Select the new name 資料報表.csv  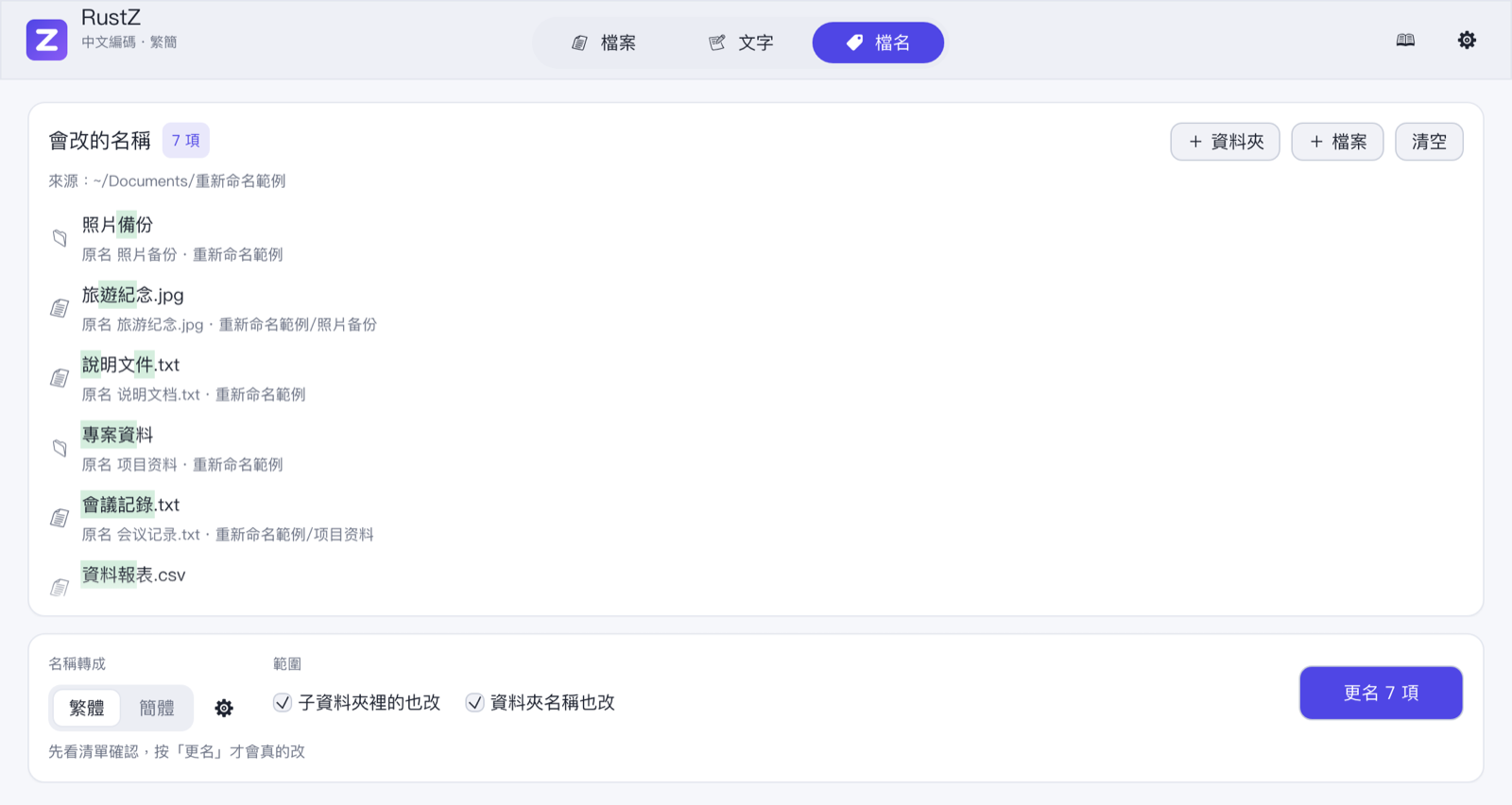coord(133,574)
